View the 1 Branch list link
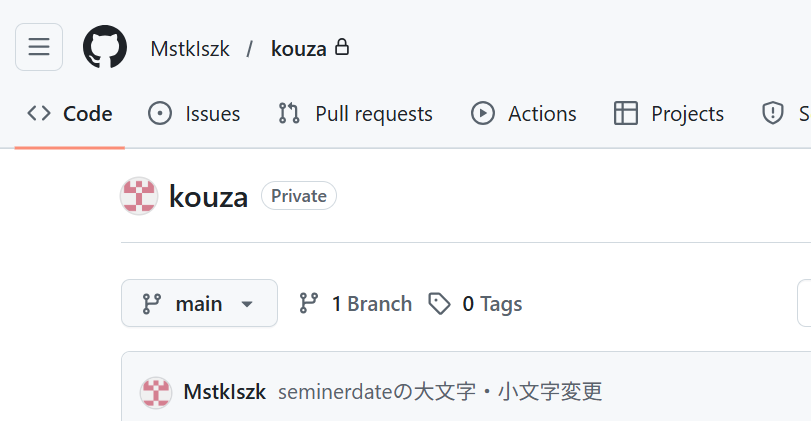 pyautogui.click(x=355, y=304)
